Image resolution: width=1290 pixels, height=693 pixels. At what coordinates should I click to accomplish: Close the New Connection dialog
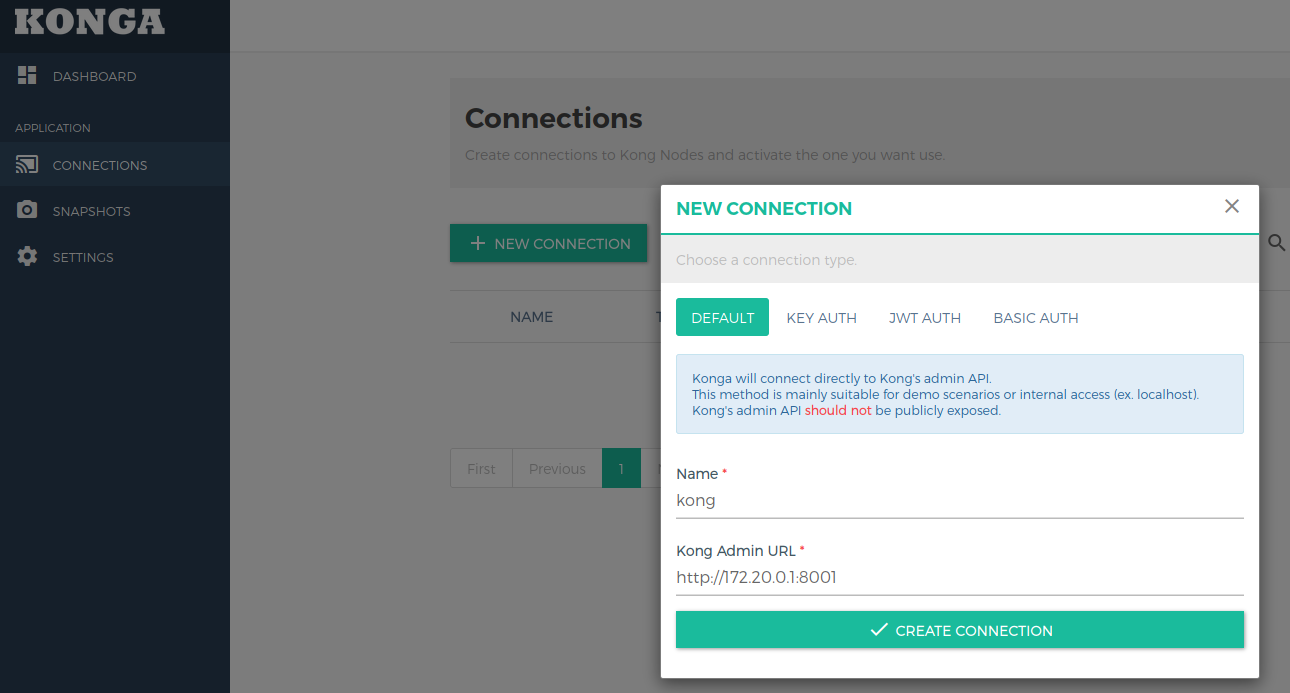pos(1232,206)
